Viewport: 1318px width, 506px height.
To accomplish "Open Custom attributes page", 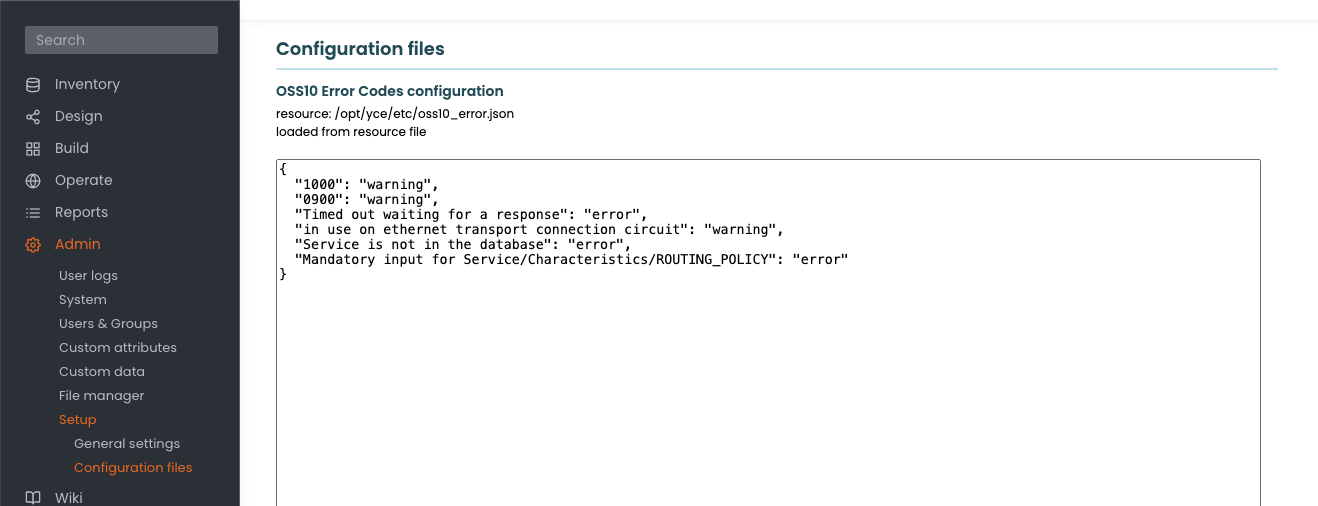I will (x=117, y=348).
